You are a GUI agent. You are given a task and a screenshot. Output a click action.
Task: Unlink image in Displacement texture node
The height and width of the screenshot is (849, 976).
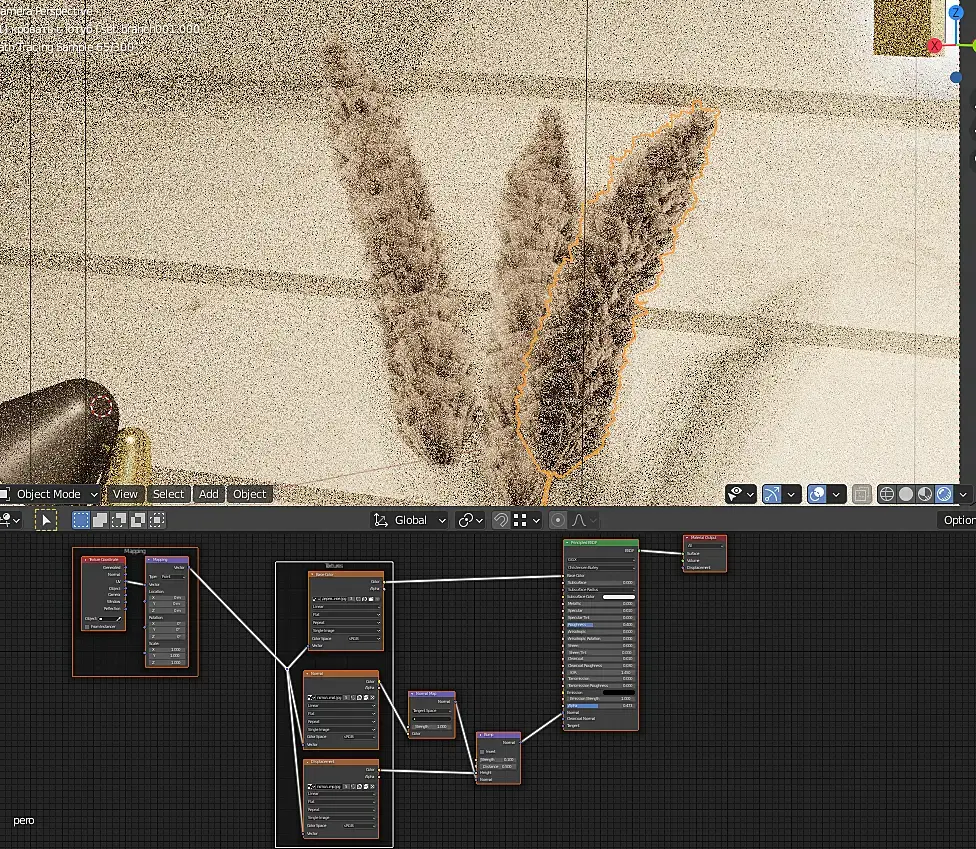(372, 786)
